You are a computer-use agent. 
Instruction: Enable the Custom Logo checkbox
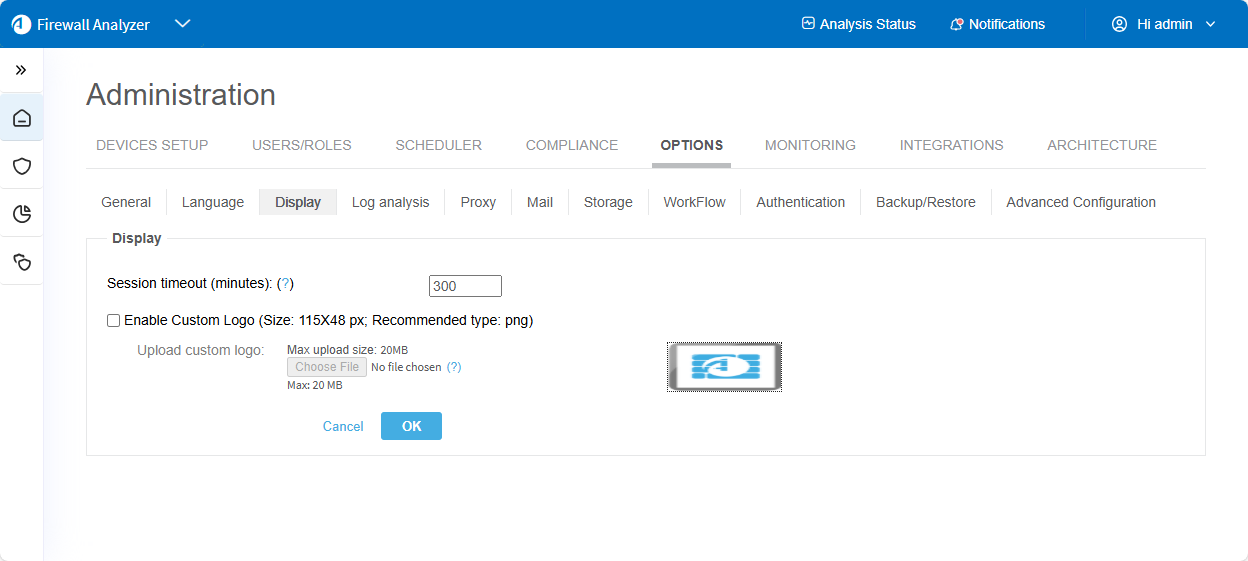click(114, 321)
